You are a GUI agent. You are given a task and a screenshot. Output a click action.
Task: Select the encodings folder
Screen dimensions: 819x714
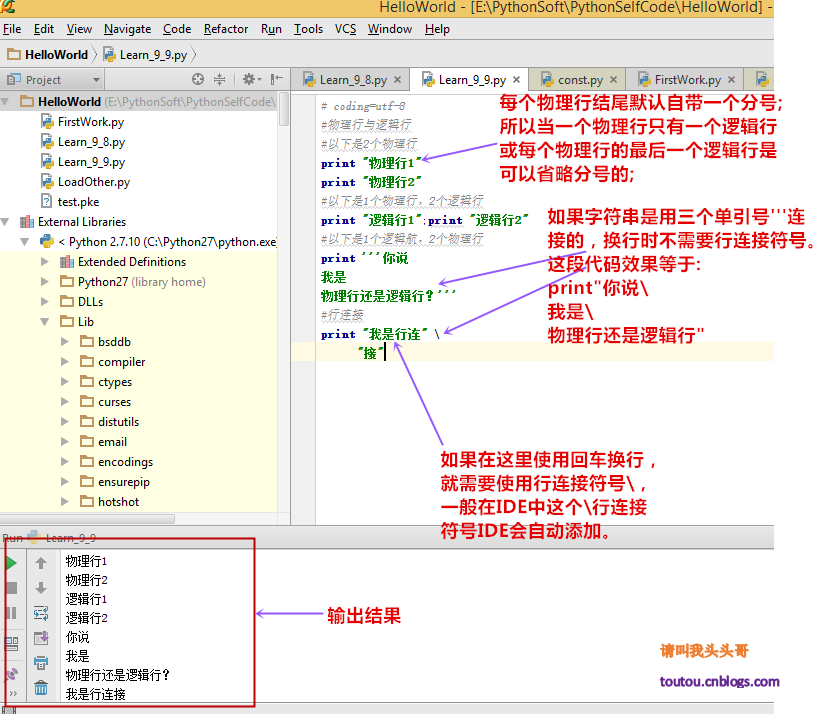tap(116, 462)
